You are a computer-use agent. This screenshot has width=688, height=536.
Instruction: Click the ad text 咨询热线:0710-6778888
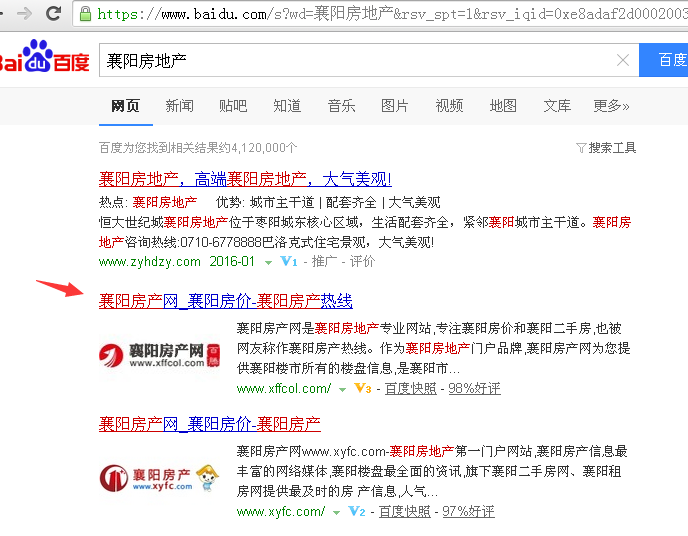click(193, 242)
